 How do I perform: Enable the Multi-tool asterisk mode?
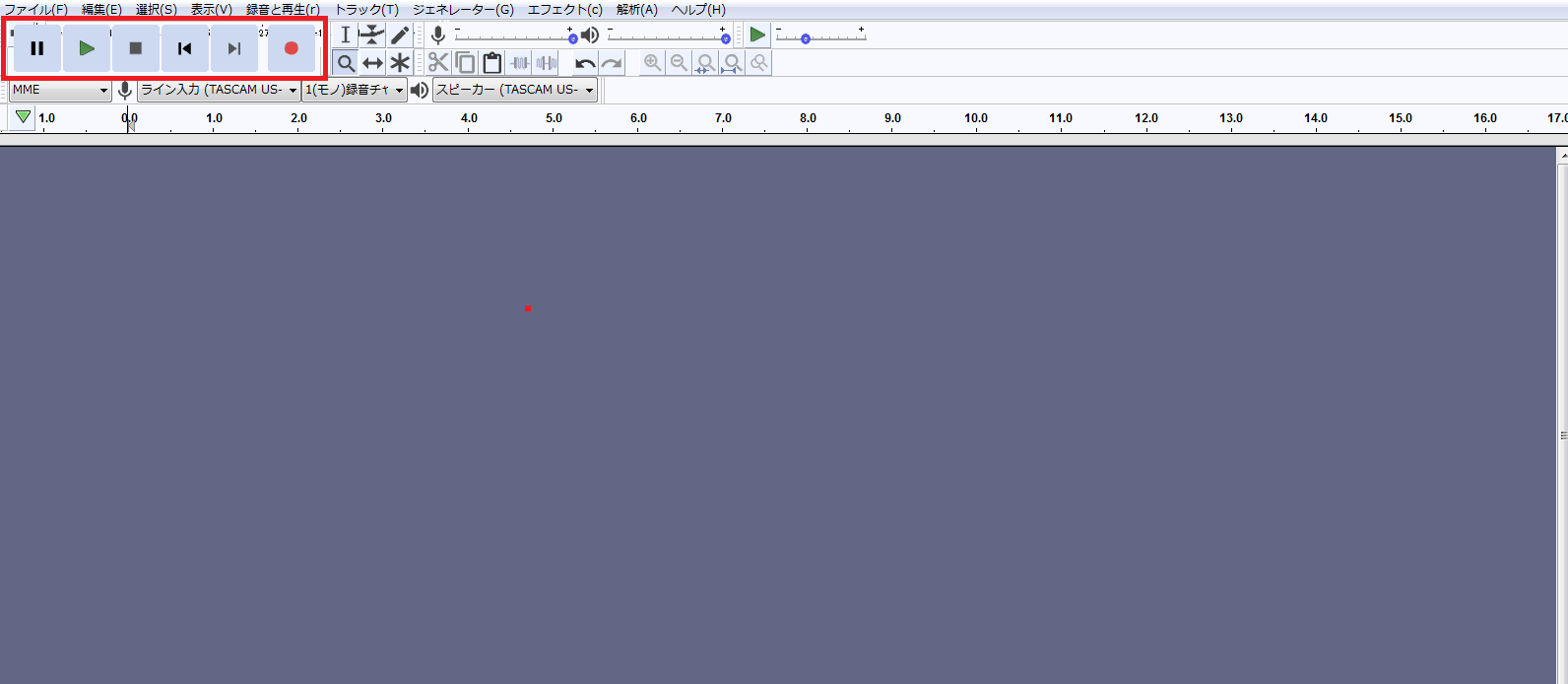[x=399, y=63]
